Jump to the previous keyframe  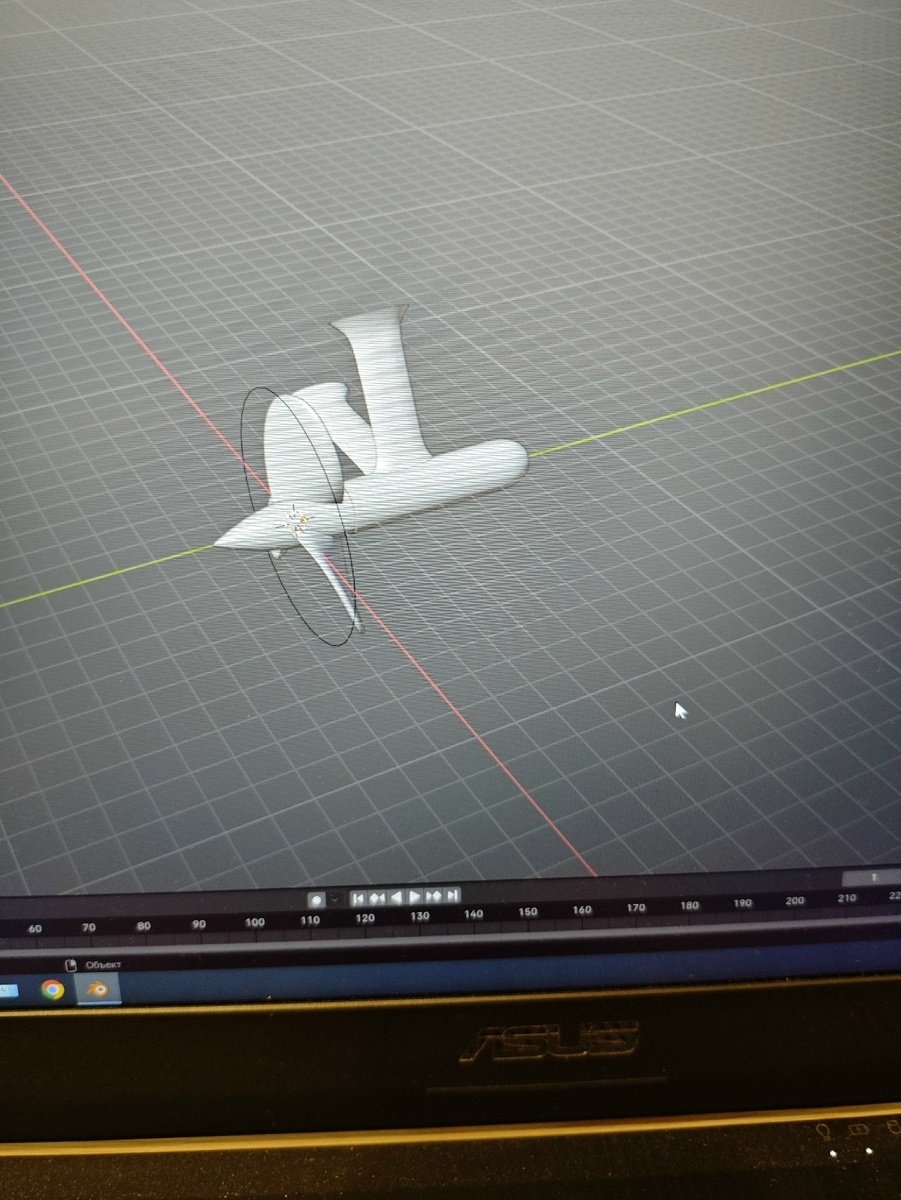(378, 898)
